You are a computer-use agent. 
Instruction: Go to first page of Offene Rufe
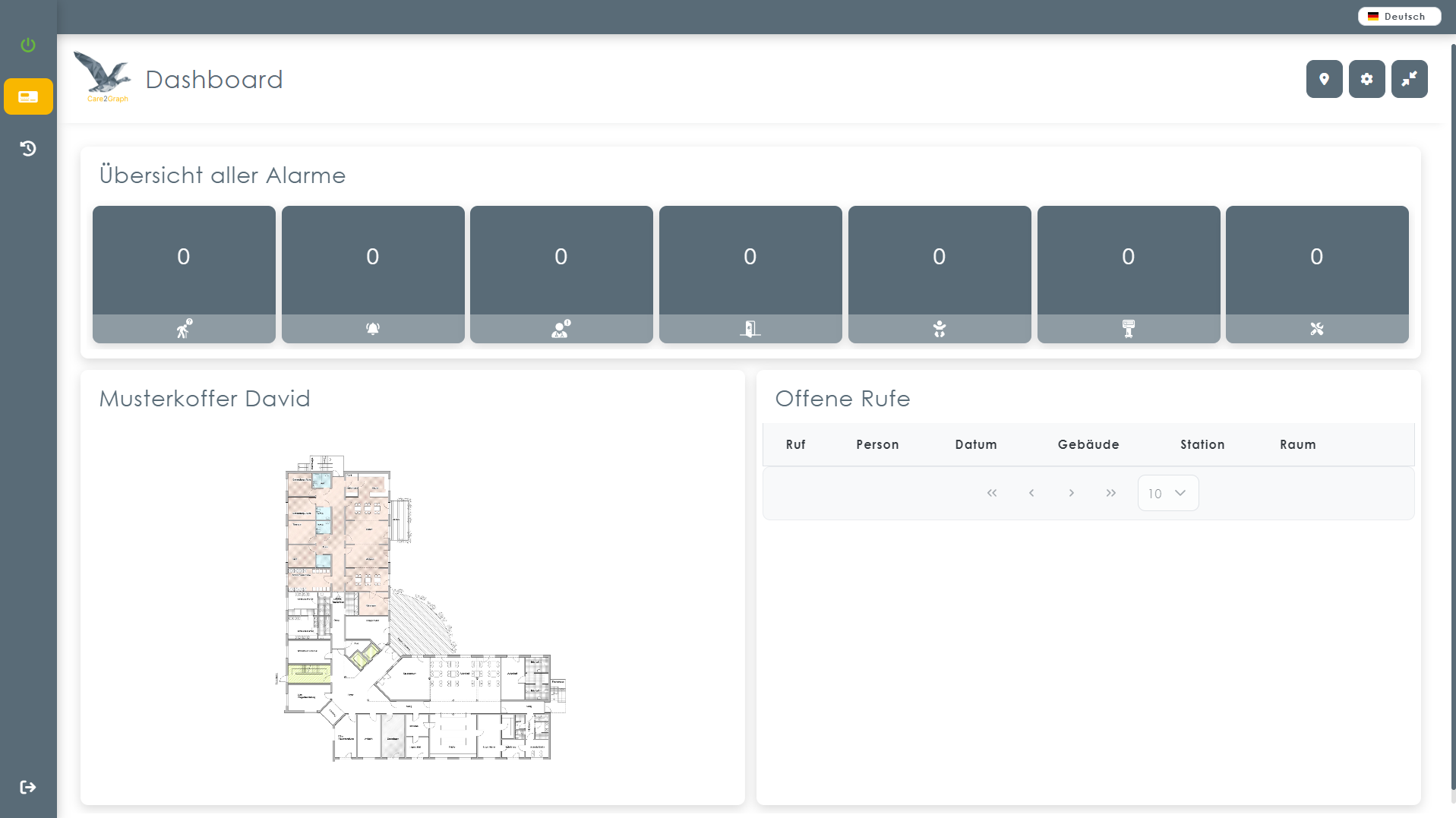tap(992, 493)
